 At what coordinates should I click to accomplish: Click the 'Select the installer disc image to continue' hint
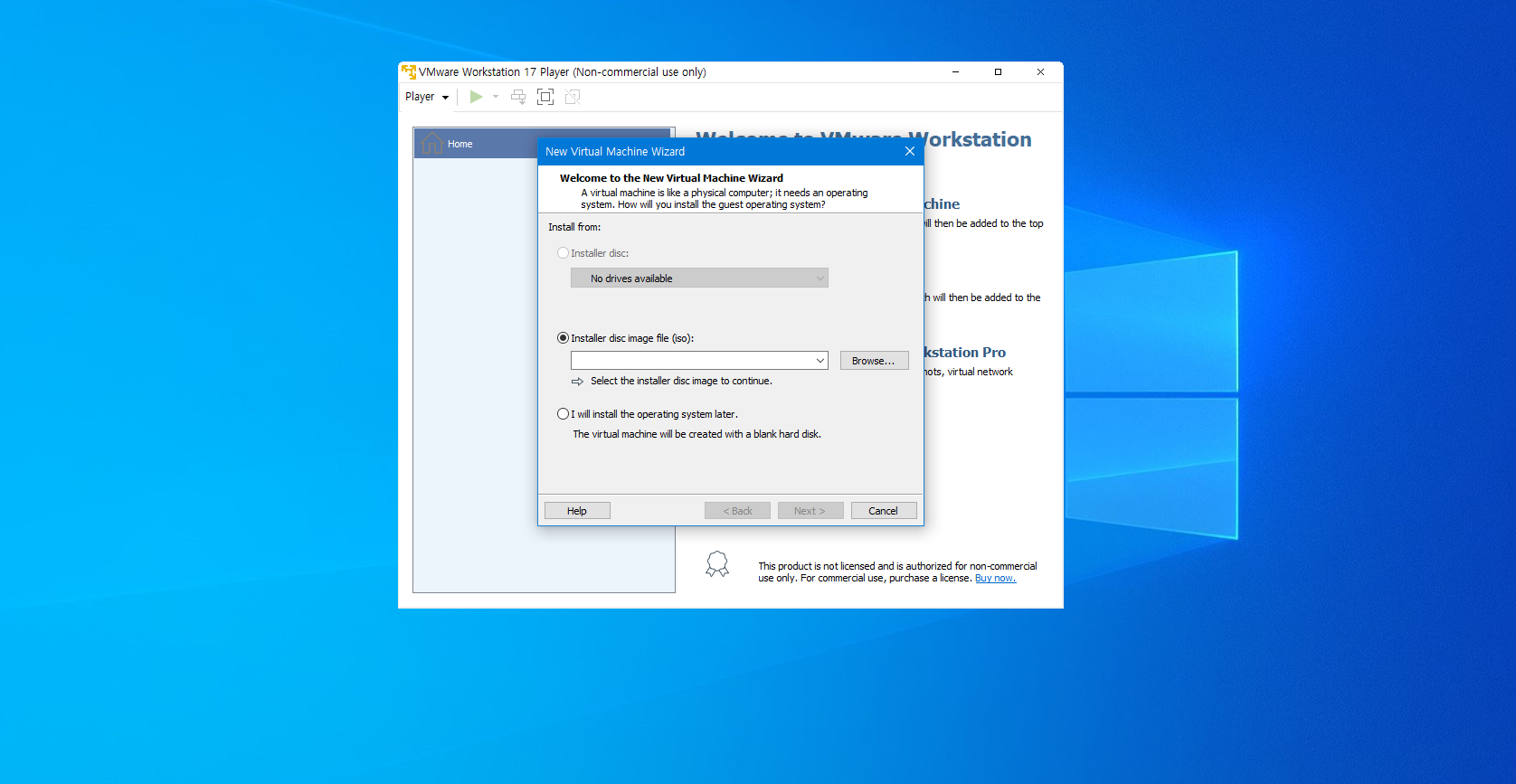(x=681, y=382)
